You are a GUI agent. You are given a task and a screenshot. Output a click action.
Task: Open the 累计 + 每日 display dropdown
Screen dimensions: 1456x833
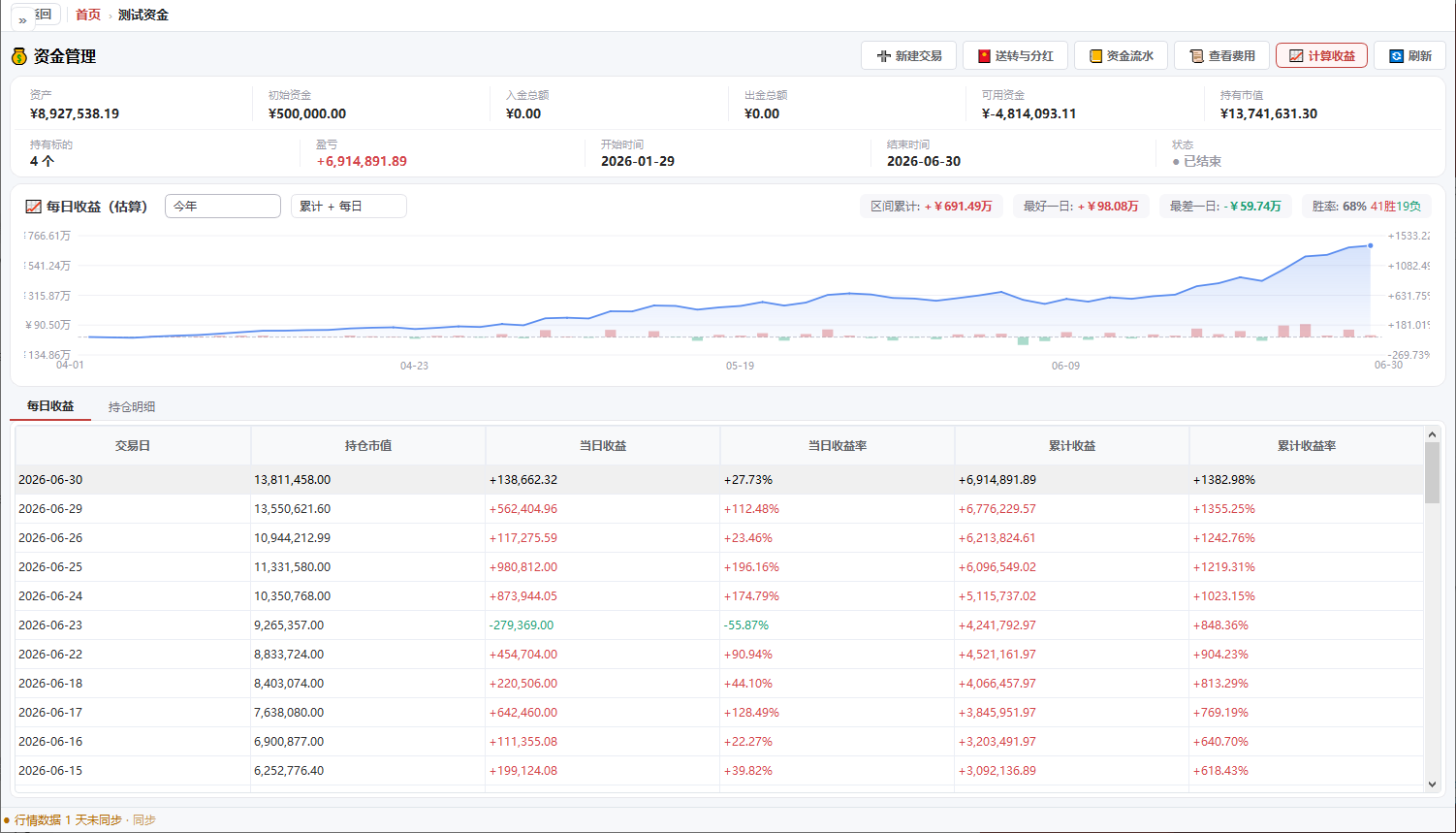click(x=349, y=207)
